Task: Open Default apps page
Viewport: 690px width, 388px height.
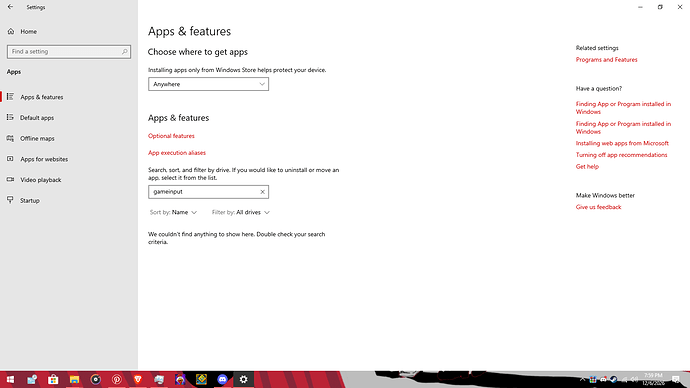Action: tap(37, 117)
